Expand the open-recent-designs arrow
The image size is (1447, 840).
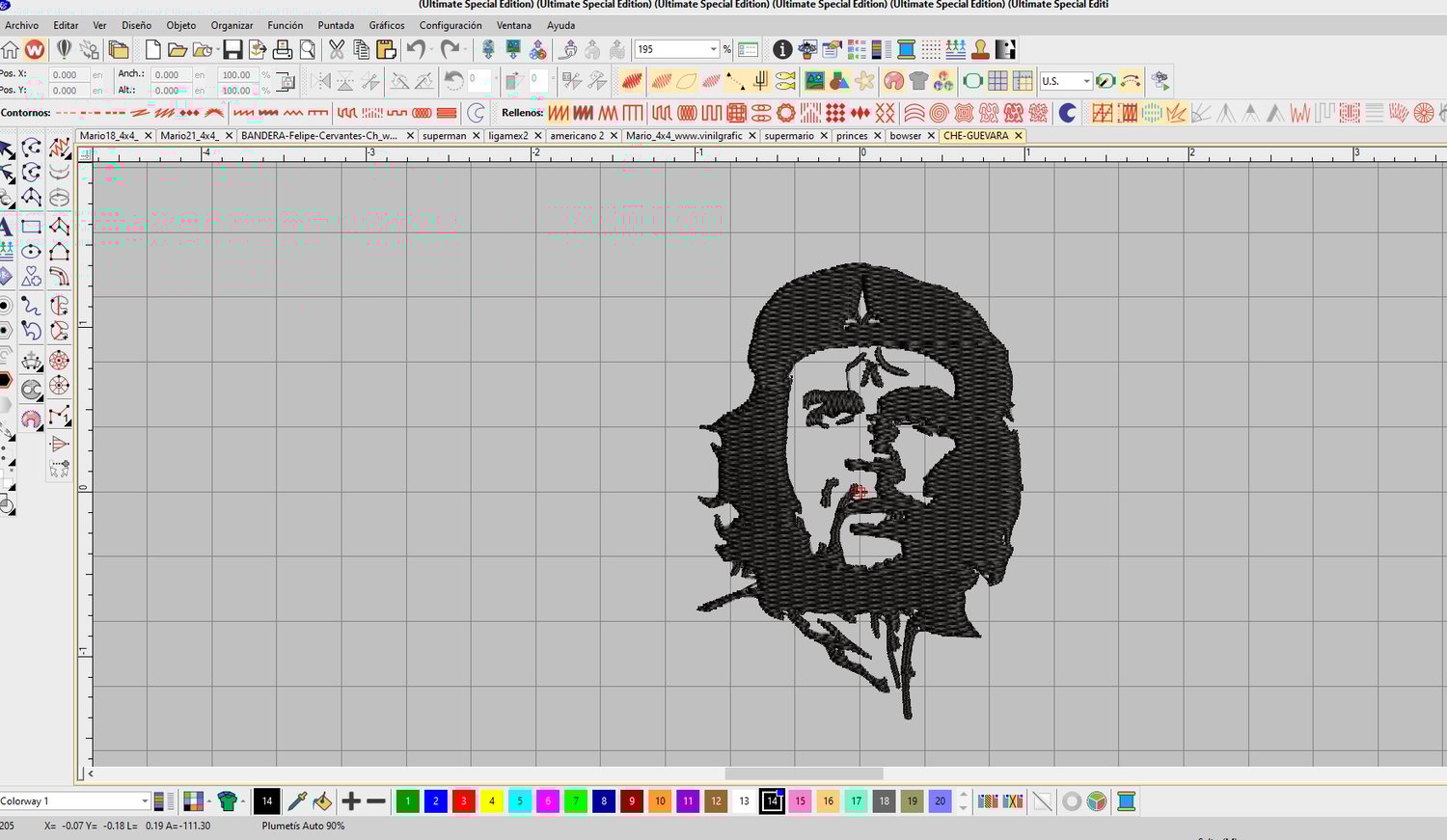point(216,50)
